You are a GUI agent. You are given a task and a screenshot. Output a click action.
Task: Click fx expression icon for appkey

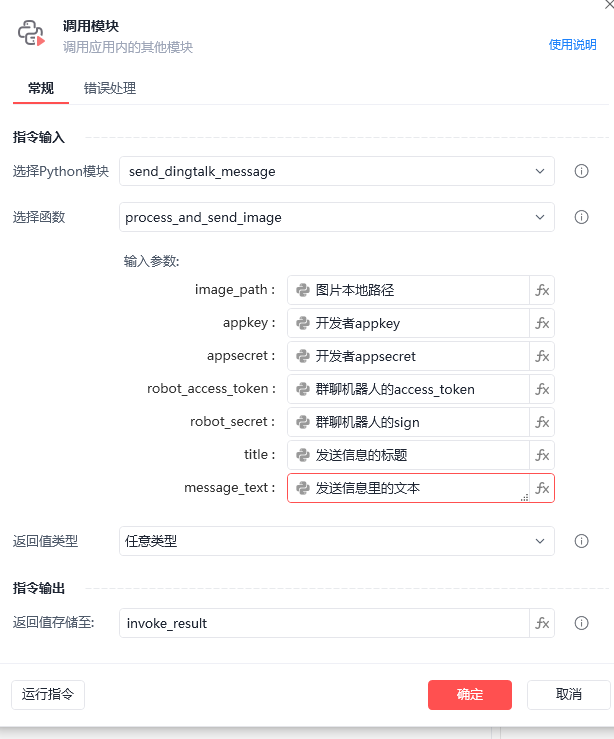[x=542, y=323]
